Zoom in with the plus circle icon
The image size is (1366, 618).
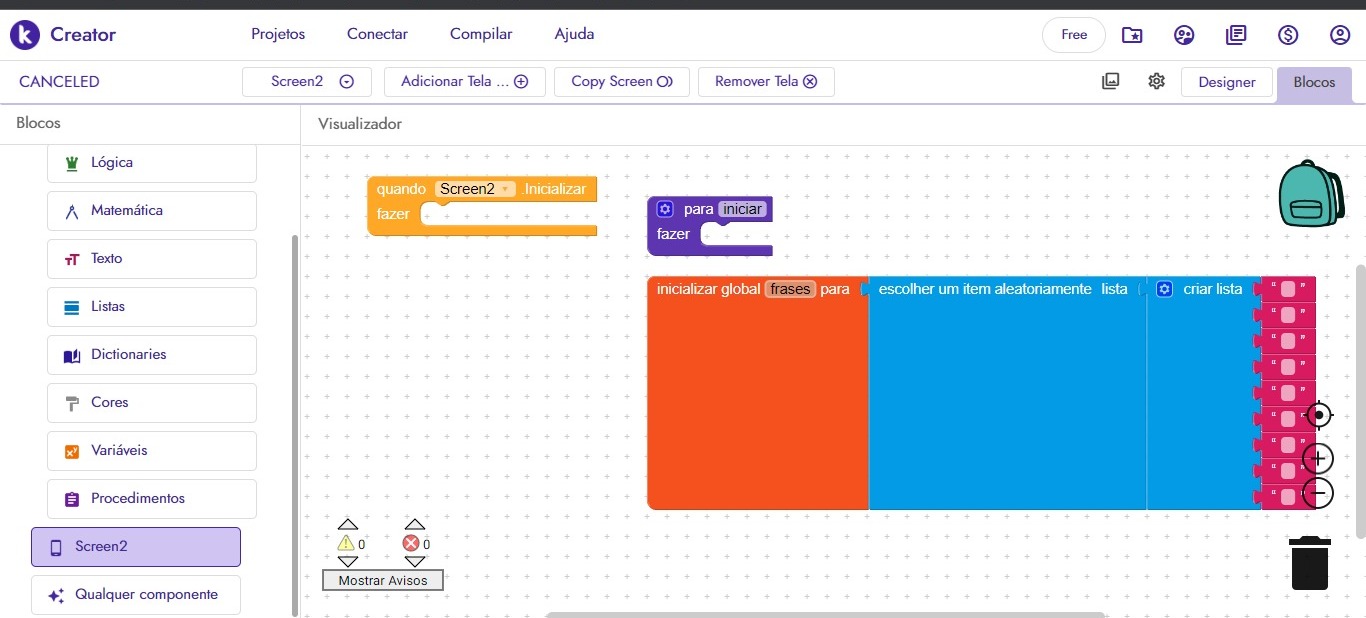pyautogui.click(x=1319, y=459)
